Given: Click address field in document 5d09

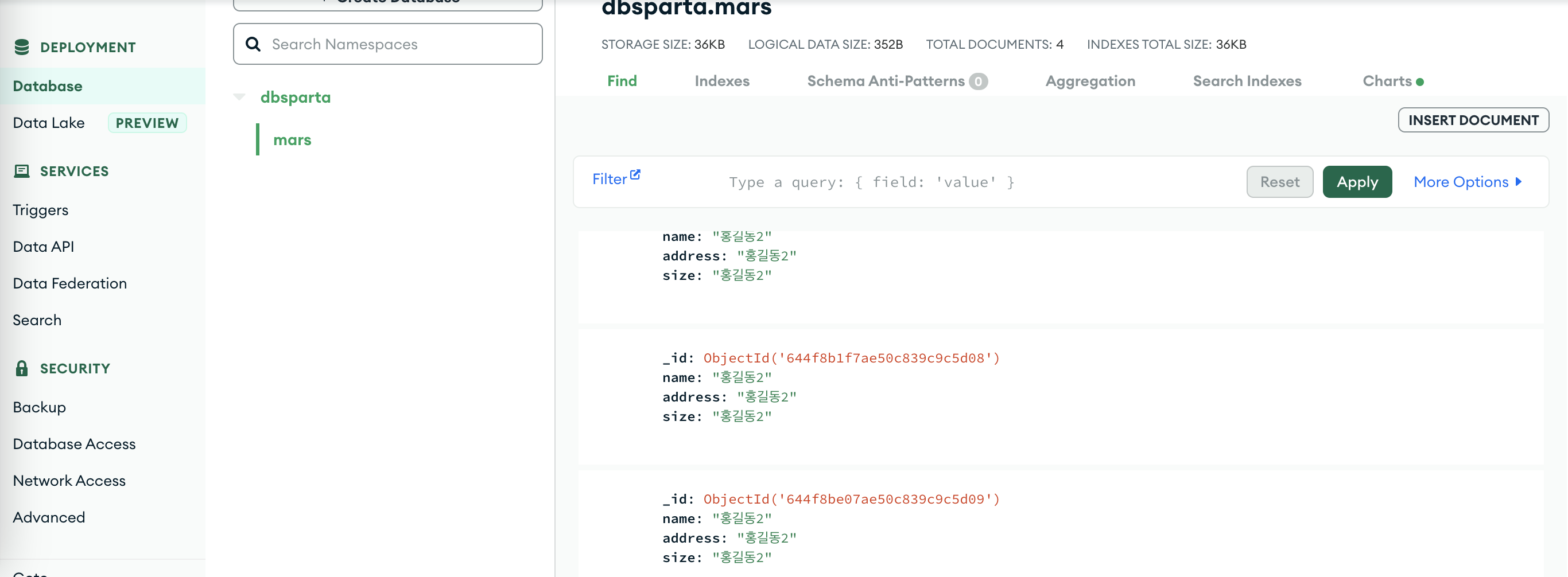Looking at the screenshot, I should coord(729,538).
